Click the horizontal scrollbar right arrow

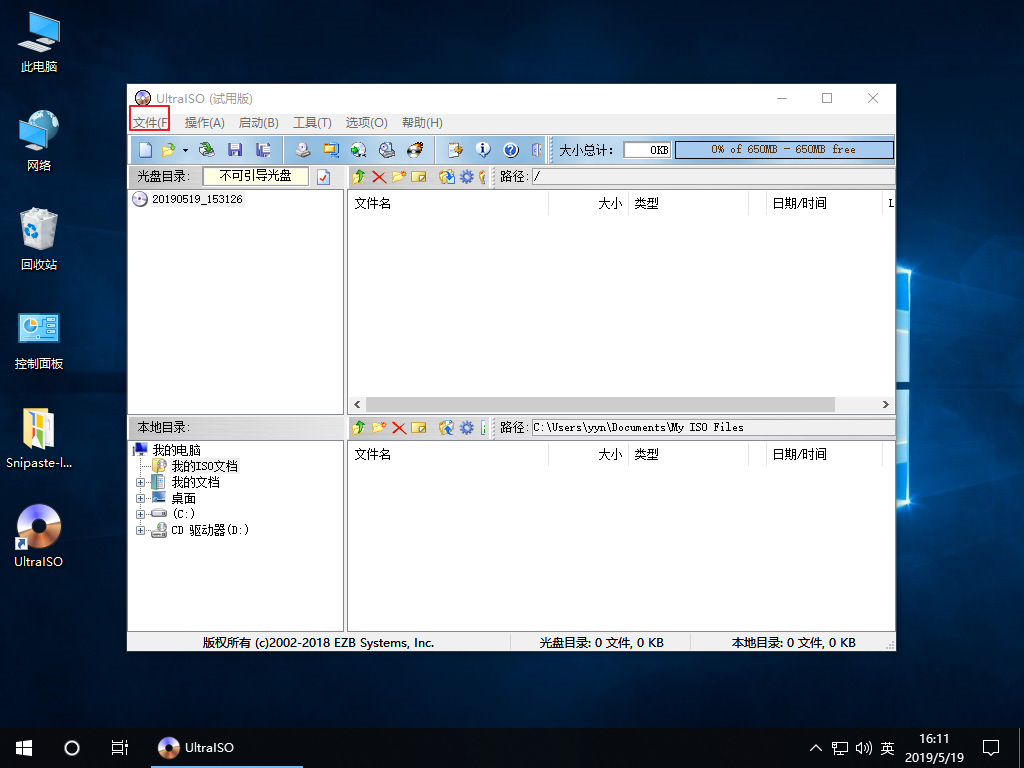[x=886, y=405]
